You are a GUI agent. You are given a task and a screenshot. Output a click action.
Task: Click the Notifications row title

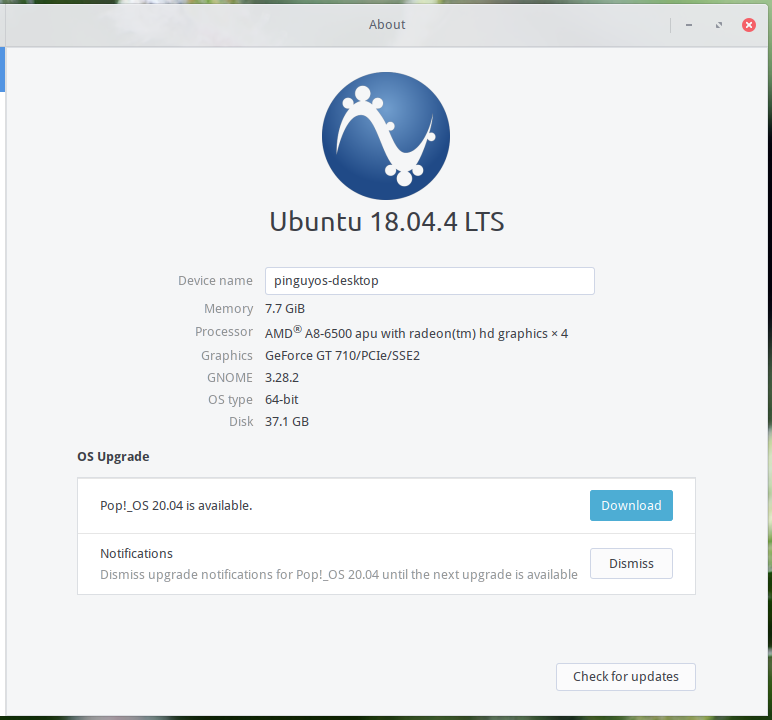click(x=136, y=554)
